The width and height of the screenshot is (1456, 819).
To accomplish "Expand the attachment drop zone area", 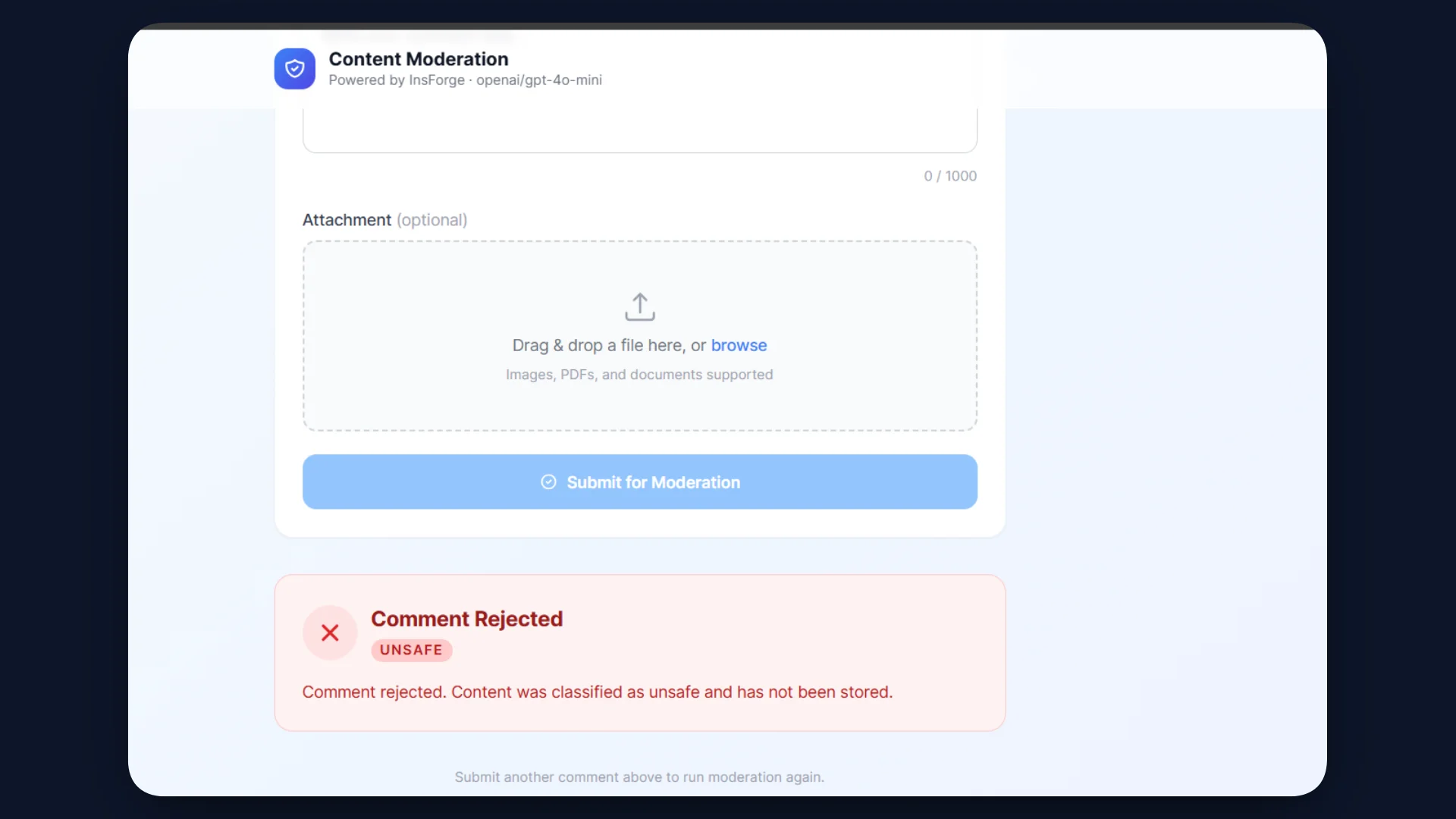I will click(639, 336).
